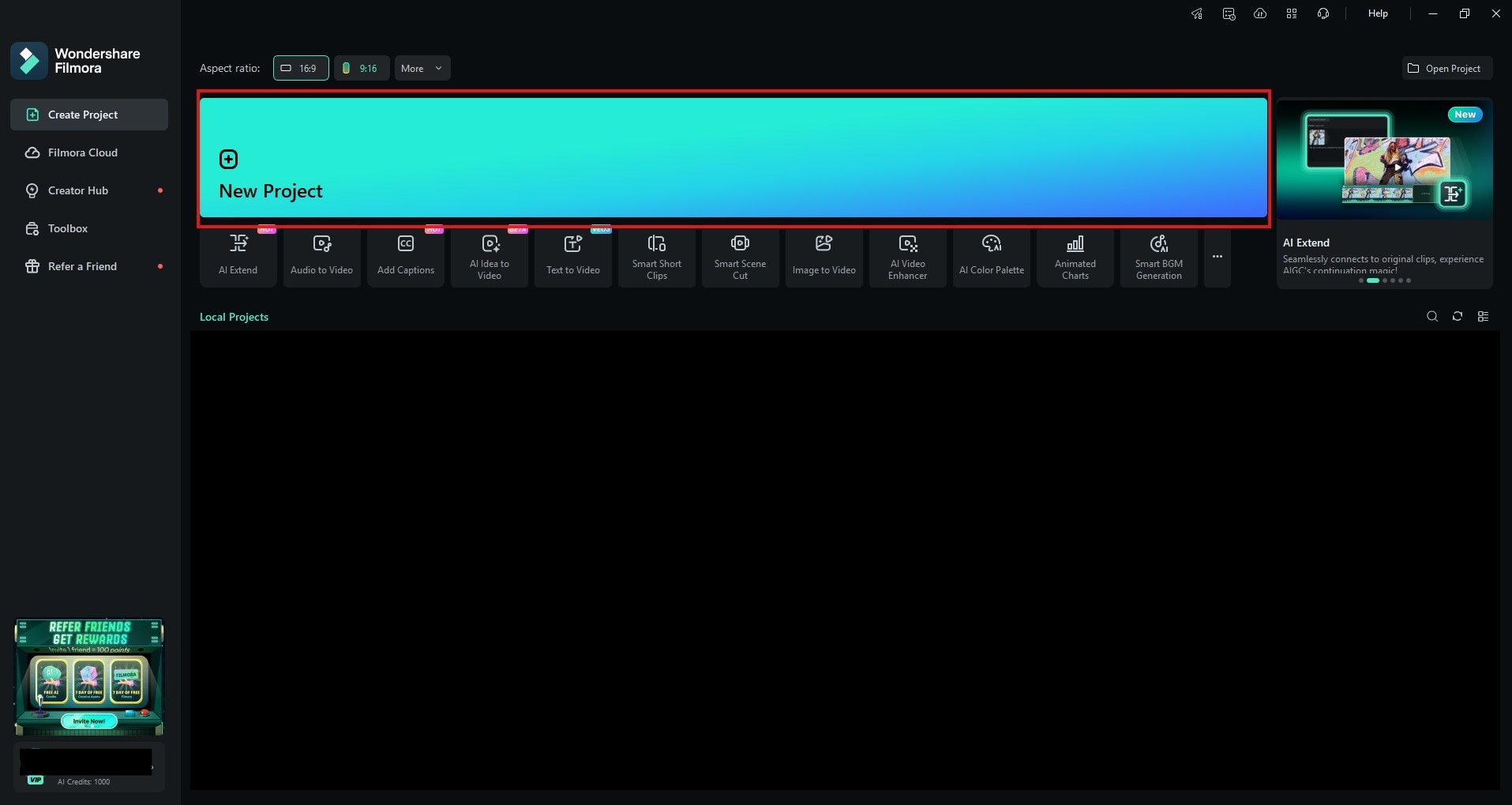Start a New Project
1512x805 pixels.
point(733,157)
